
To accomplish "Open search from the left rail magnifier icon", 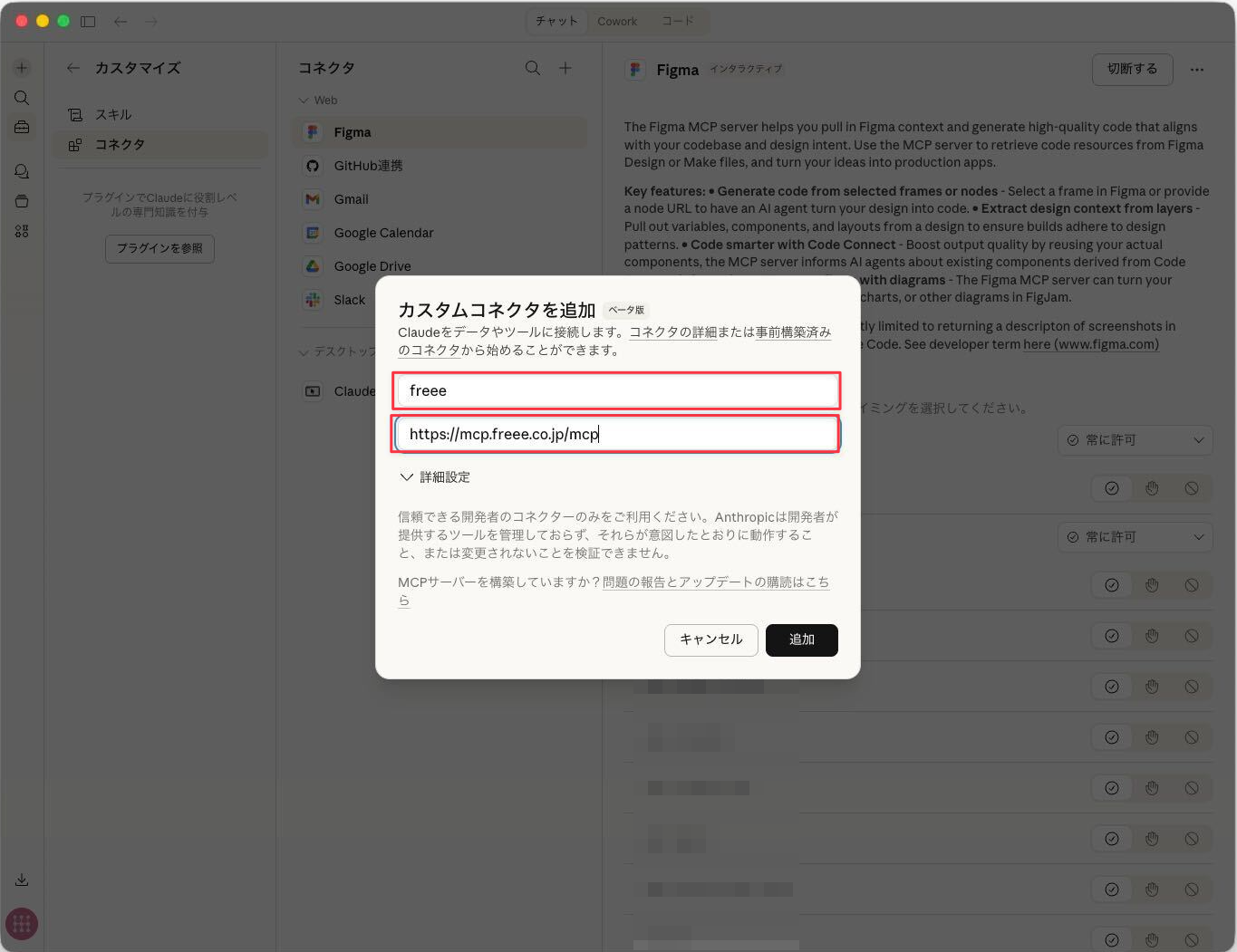I will click(x=22, y=98).
